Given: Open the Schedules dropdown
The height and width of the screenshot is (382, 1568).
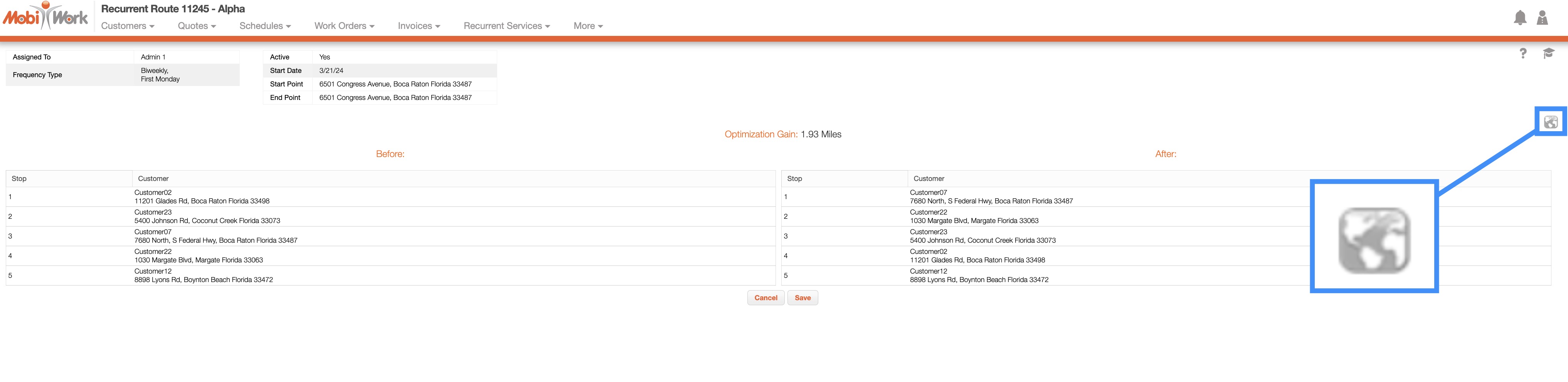Looking at the screenshot, I should point(265,25).
